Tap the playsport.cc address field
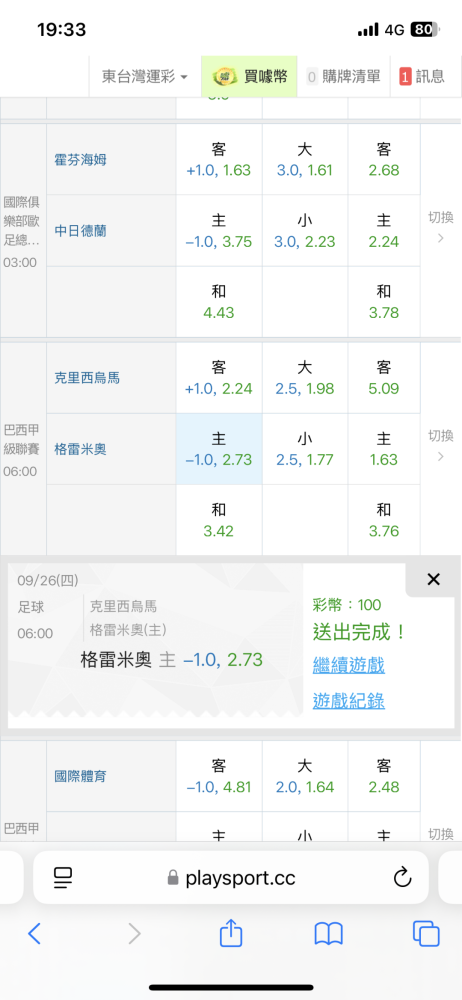The width and height of the screenshot is (462, 1000). coord(231,878)
